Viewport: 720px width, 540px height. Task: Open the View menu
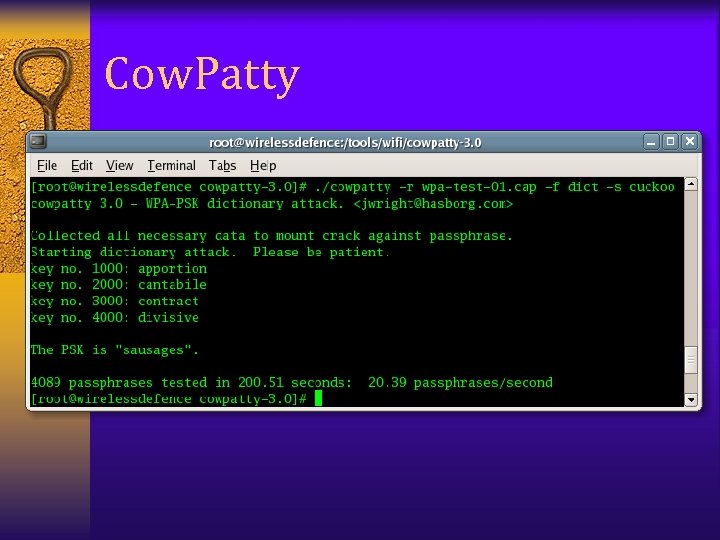[119, 165]
